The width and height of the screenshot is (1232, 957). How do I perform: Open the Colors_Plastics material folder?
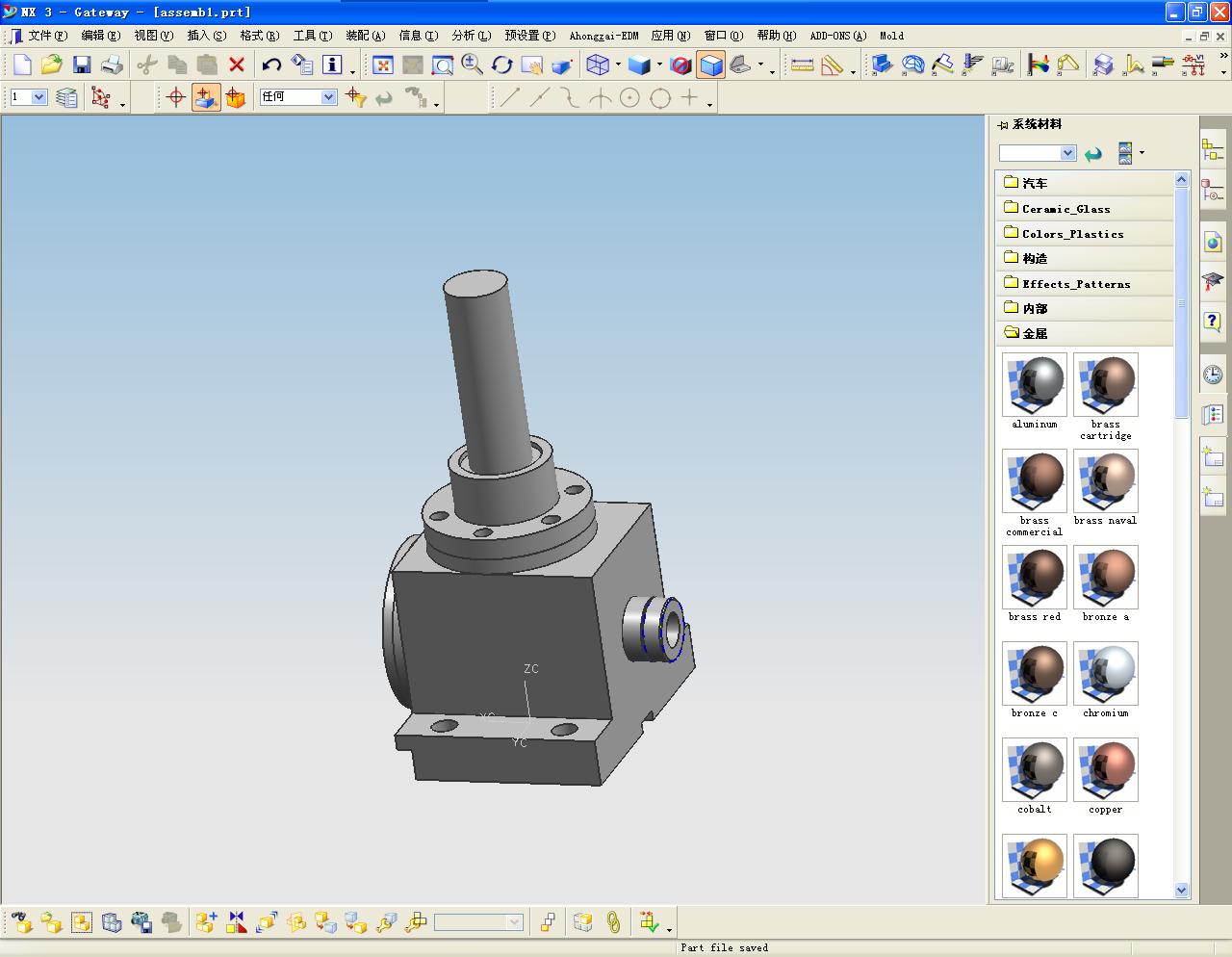[1072, 234]
